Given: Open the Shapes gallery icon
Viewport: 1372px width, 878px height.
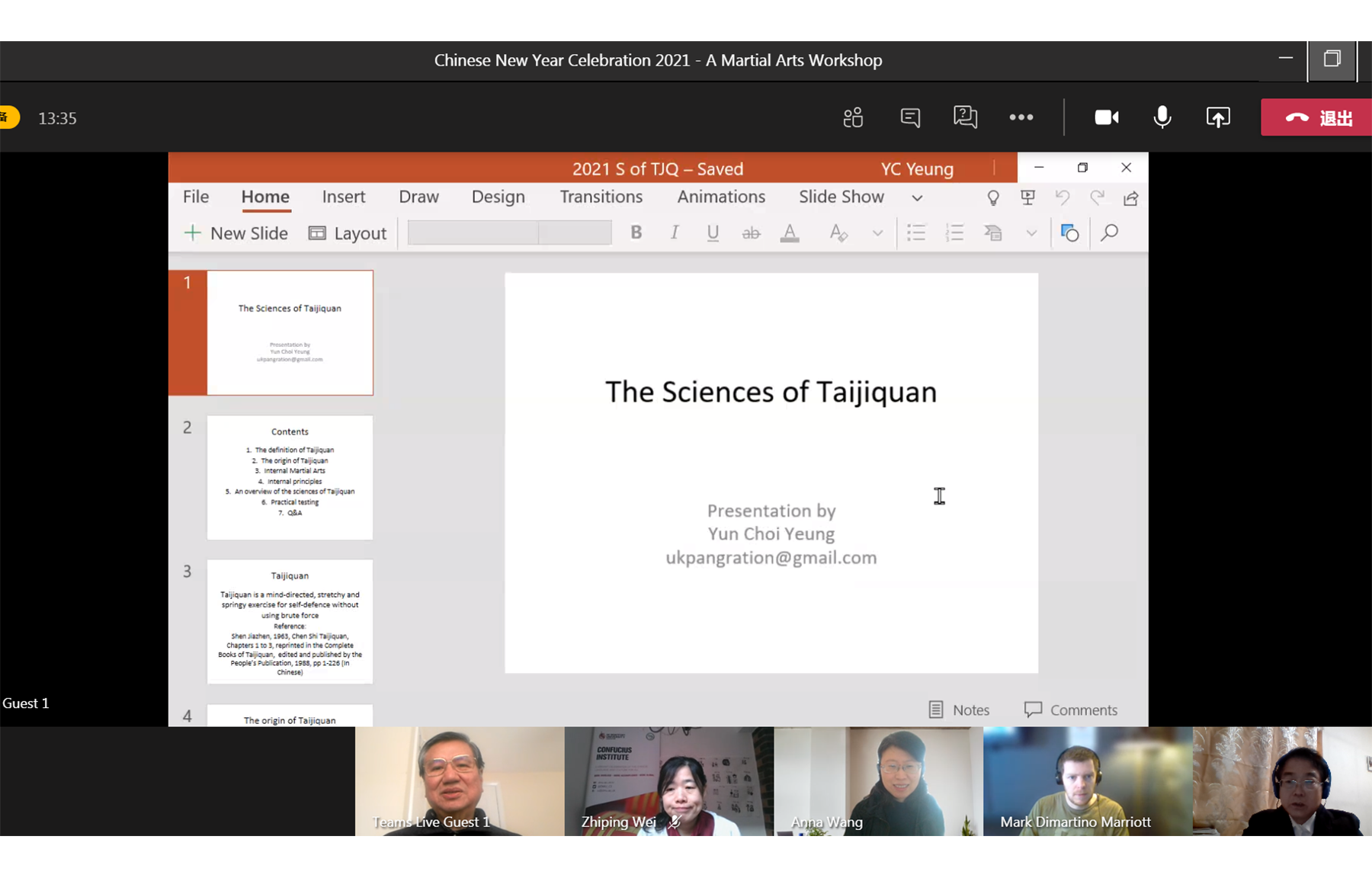Looking at the screenshot, I should click(1070, 232).
